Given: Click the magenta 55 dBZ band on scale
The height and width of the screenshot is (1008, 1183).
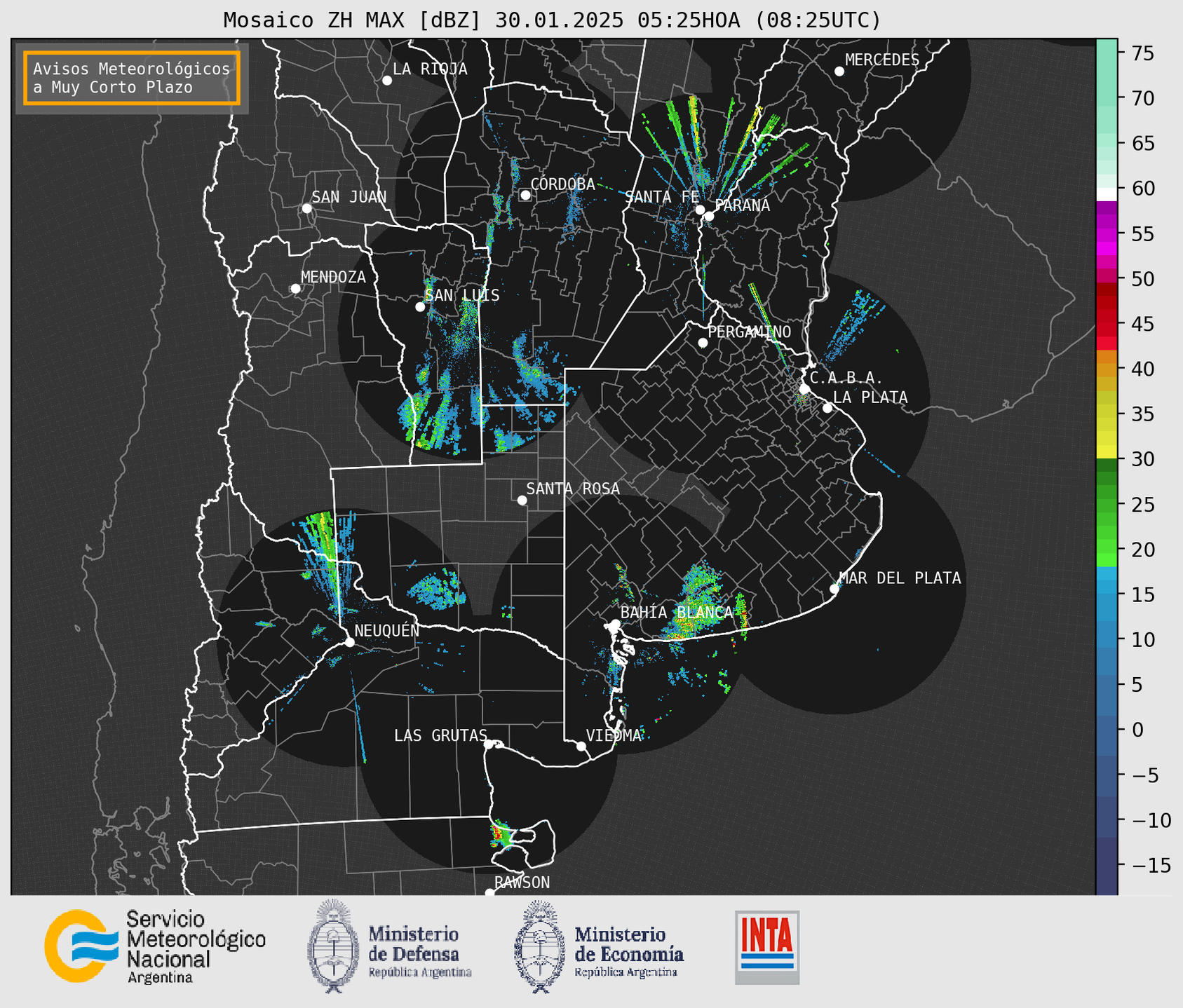Looking at the screenshot, I should click(x=1106, y=233).
